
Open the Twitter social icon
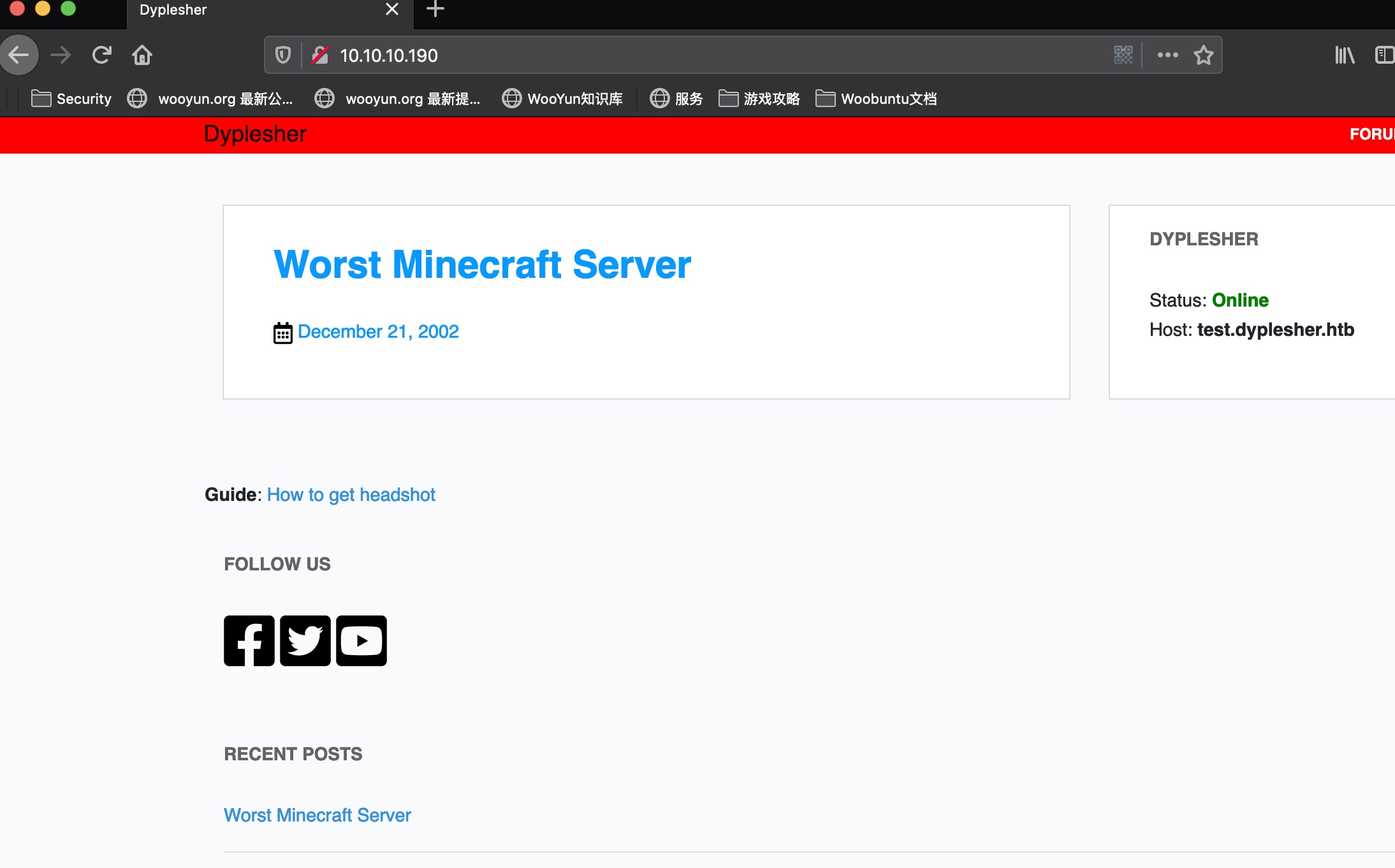pyautogui.click(x=305, y=640)
